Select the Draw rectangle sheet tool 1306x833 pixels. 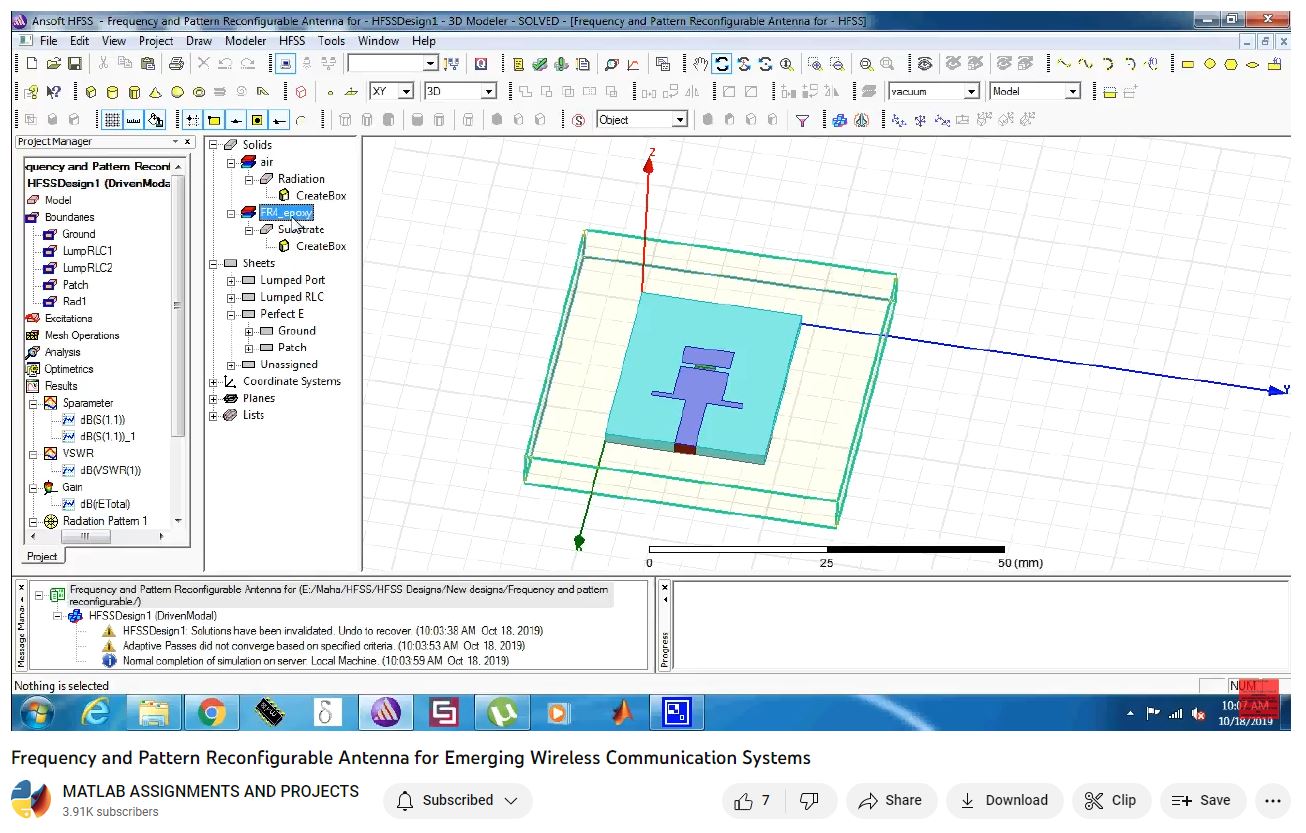coord(1188,64)
